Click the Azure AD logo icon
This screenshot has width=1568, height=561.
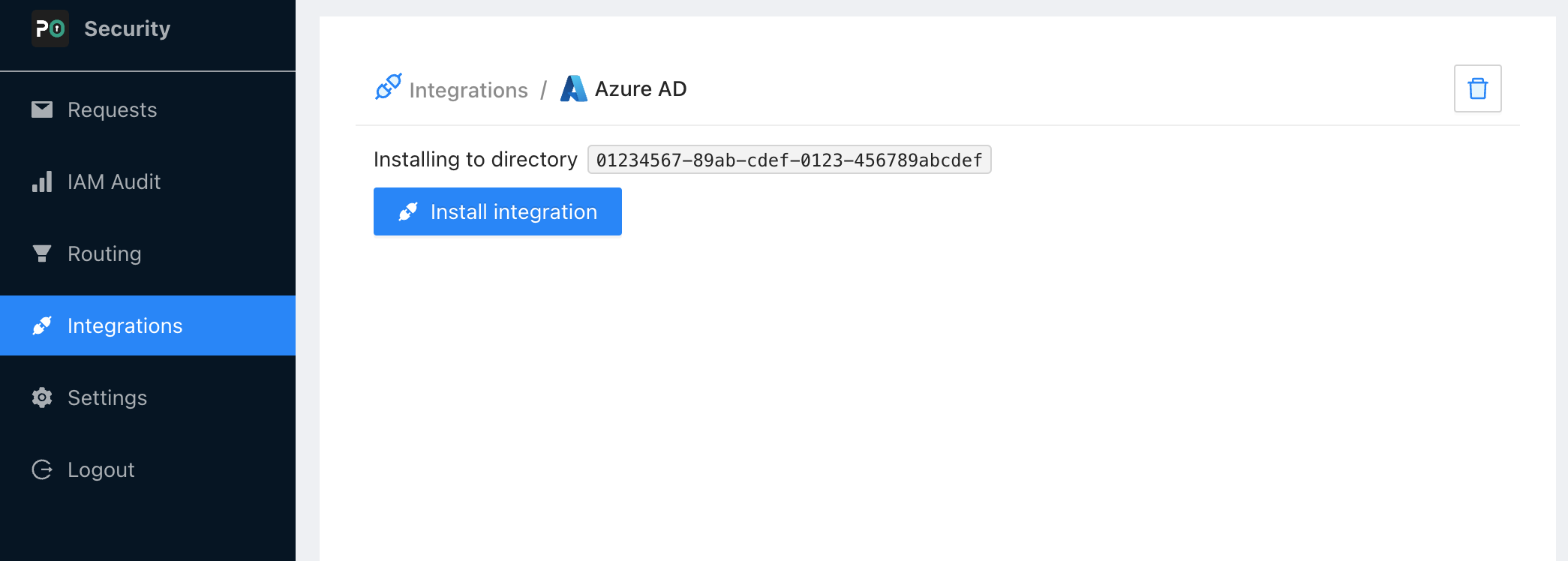click(x=574, y=88)
